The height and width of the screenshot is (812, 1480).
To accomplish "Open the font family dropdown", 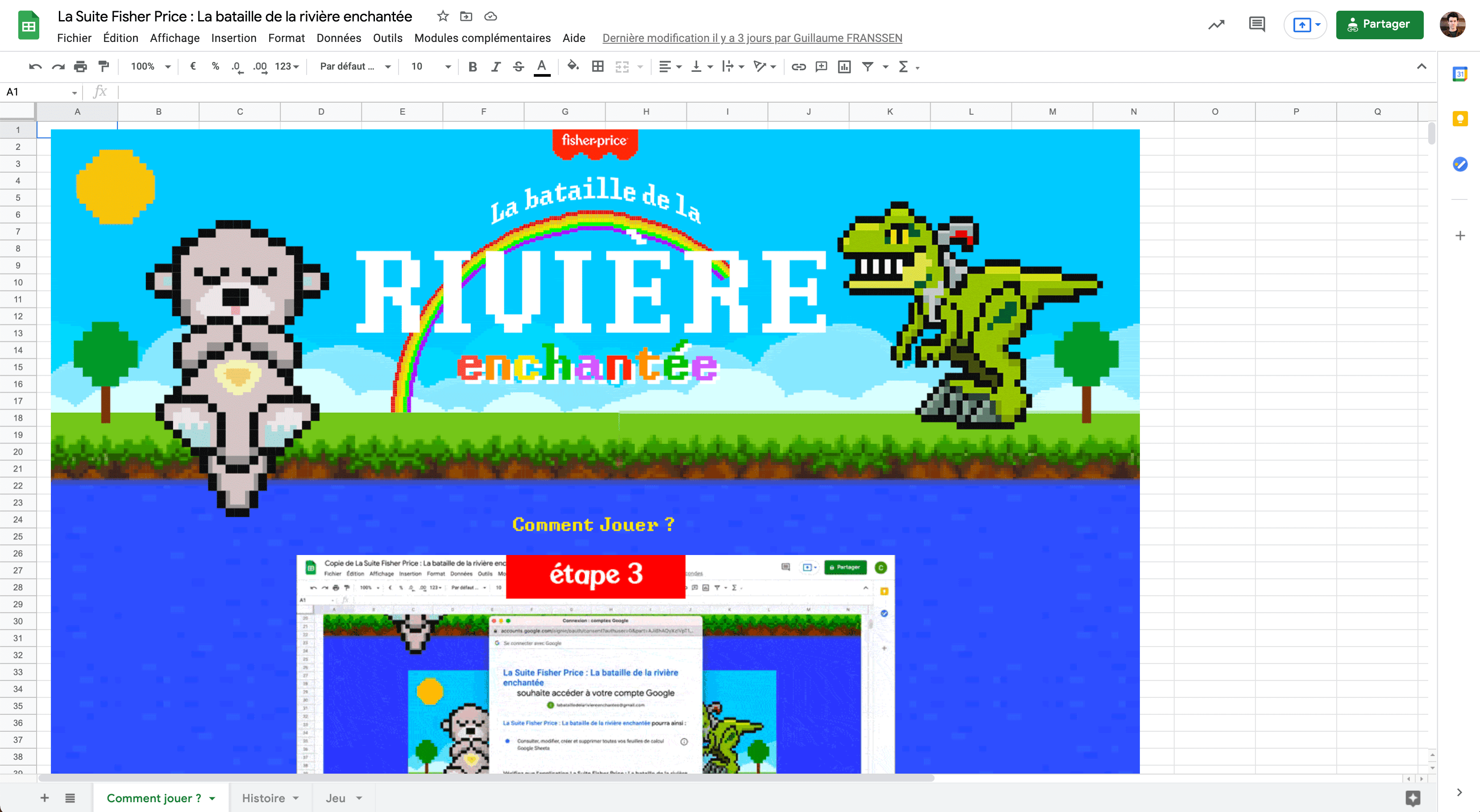I will click(355, 66).
